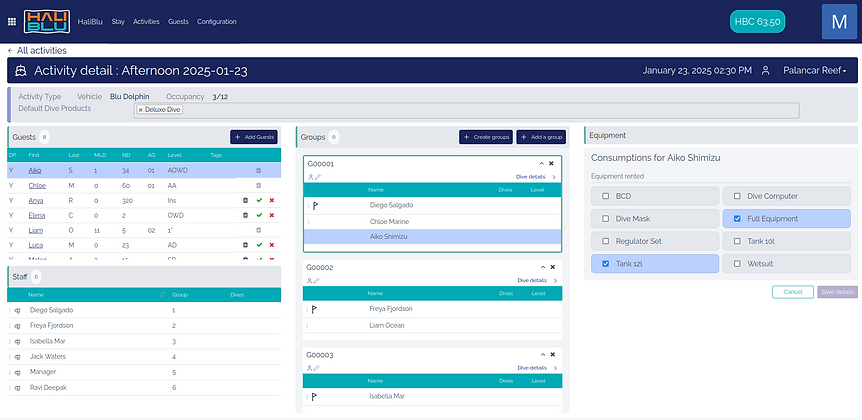Enable the Dive Computer checkbox
Viewport: 862px width, 420px height.
[x=737, y=196]
